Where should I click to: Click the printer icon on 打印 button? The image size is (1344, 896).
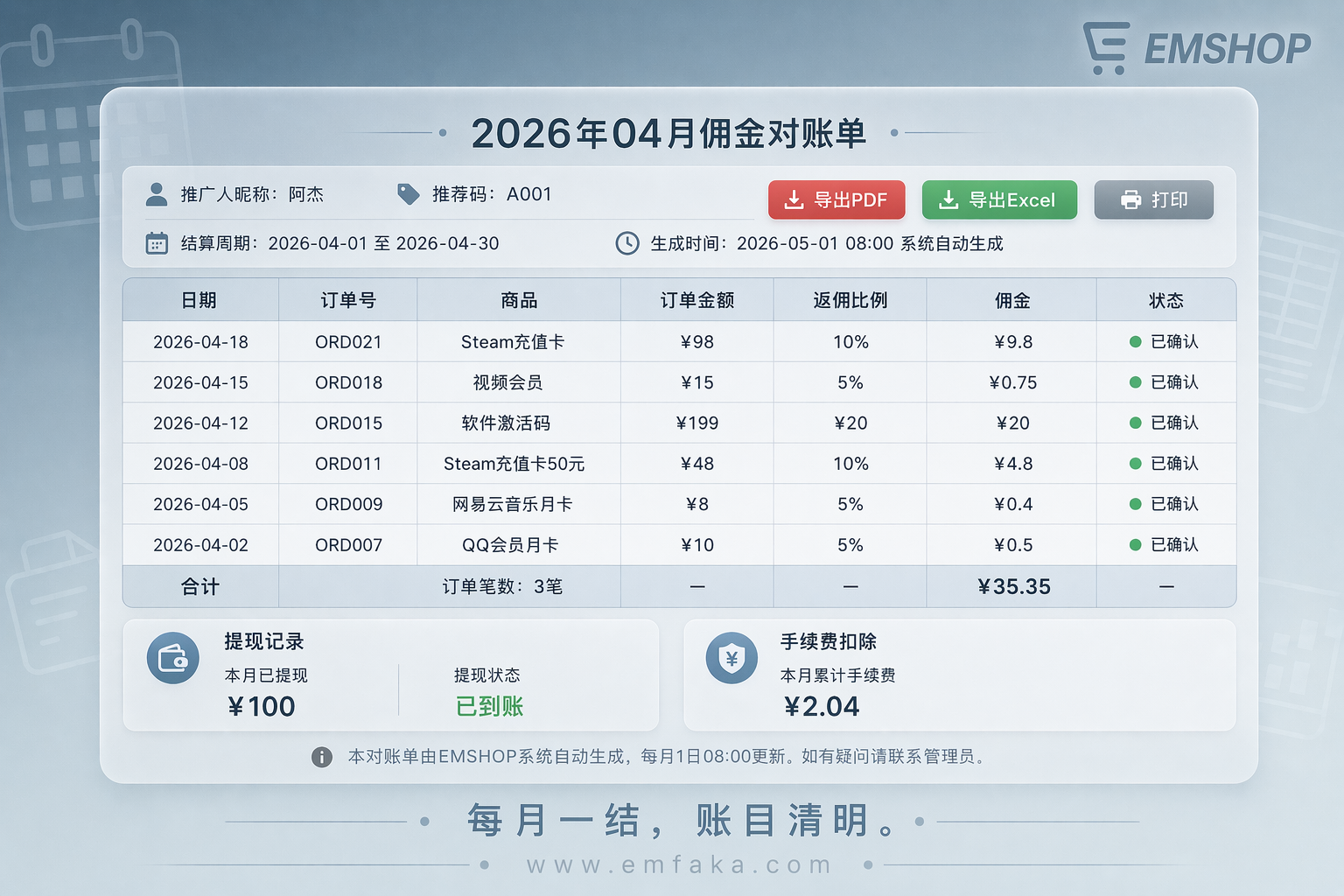coord(1128,199)
